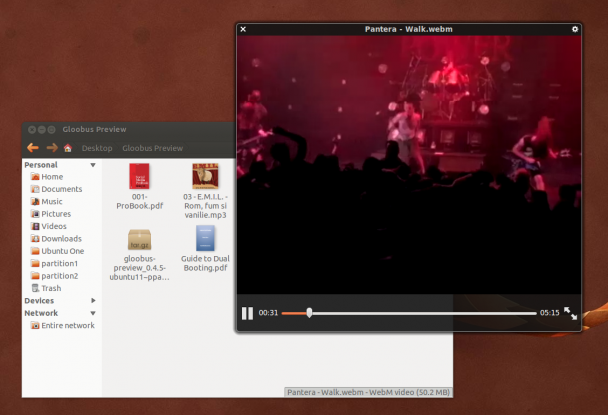Close the Pantera - Walk.webm preview
This screenshot has height=415, width=608.
tap(243, 29)
